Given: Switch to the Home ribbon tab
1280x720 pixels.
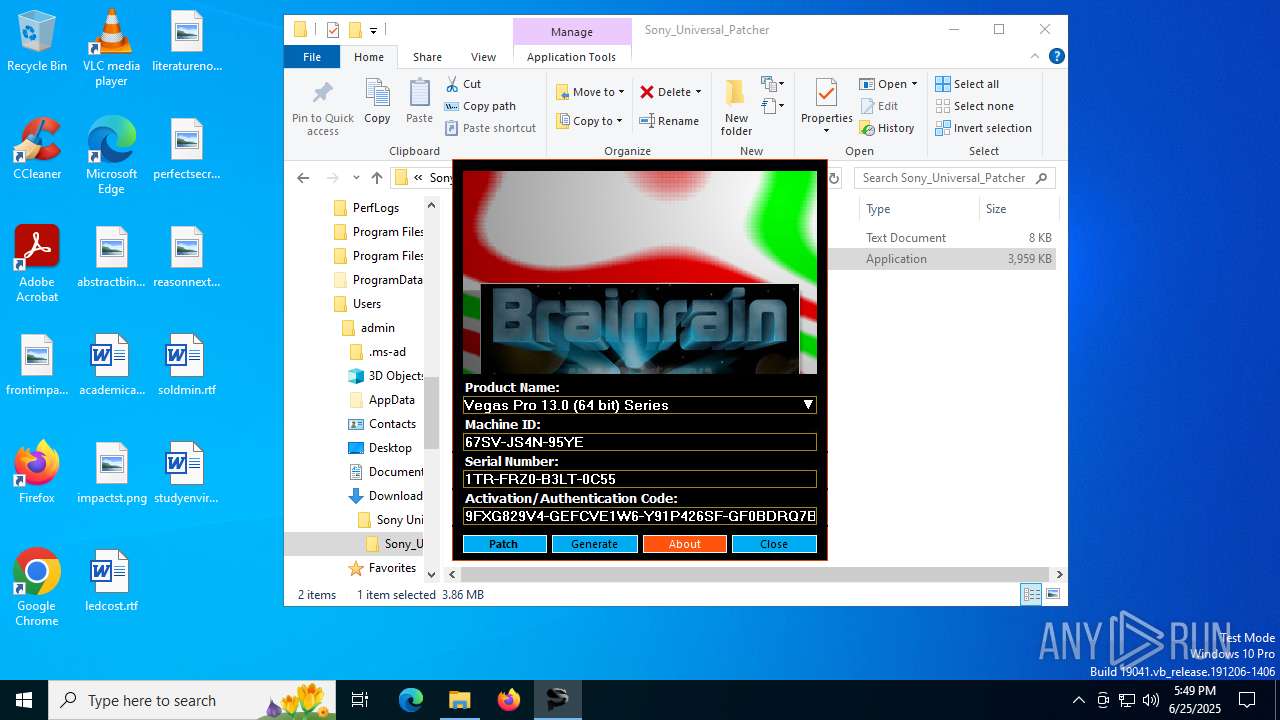Looking at the screenshot, I should [368, 57].
